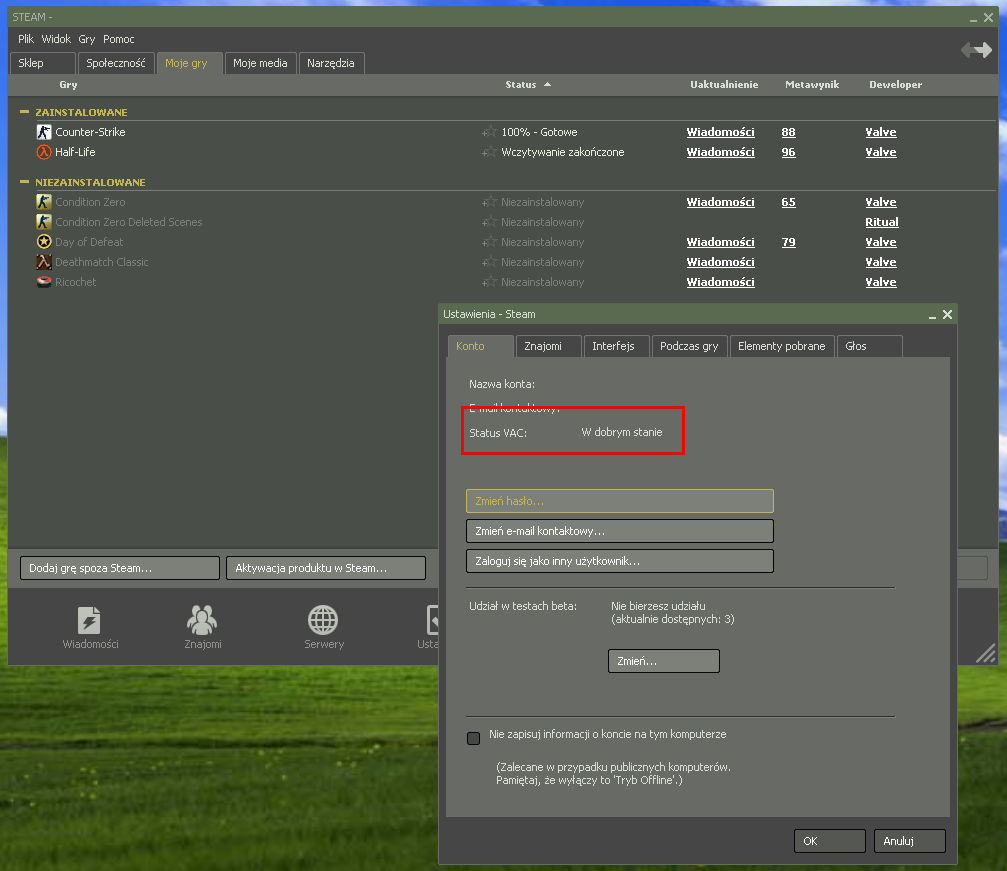Click the Half-Life lambda icon
The height and width of the screenshot is (871, 1007).
click(x=44, y=152)
